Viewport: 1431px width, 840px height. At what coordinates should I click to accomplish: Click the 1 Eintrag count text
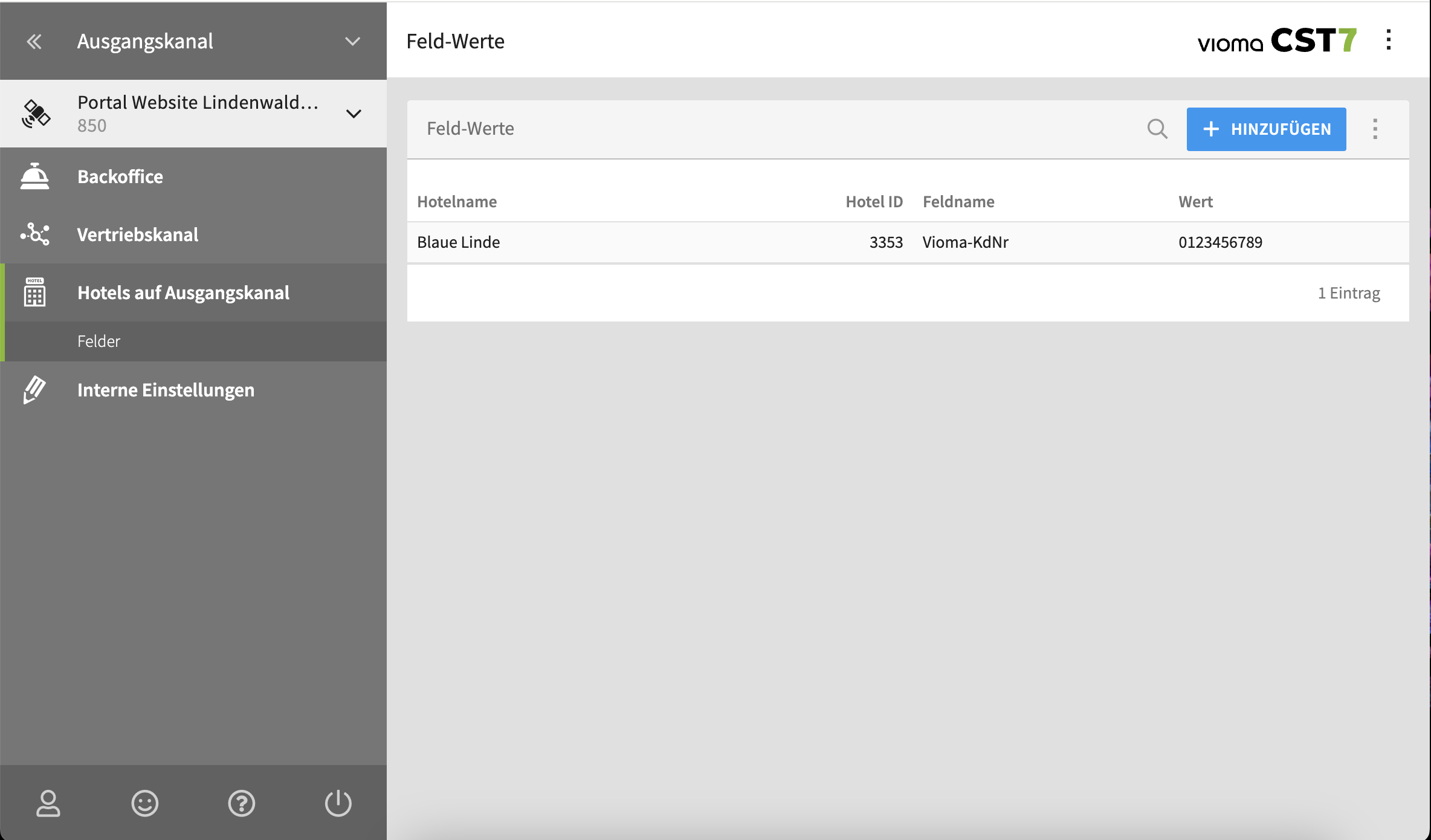point(1349,293)
